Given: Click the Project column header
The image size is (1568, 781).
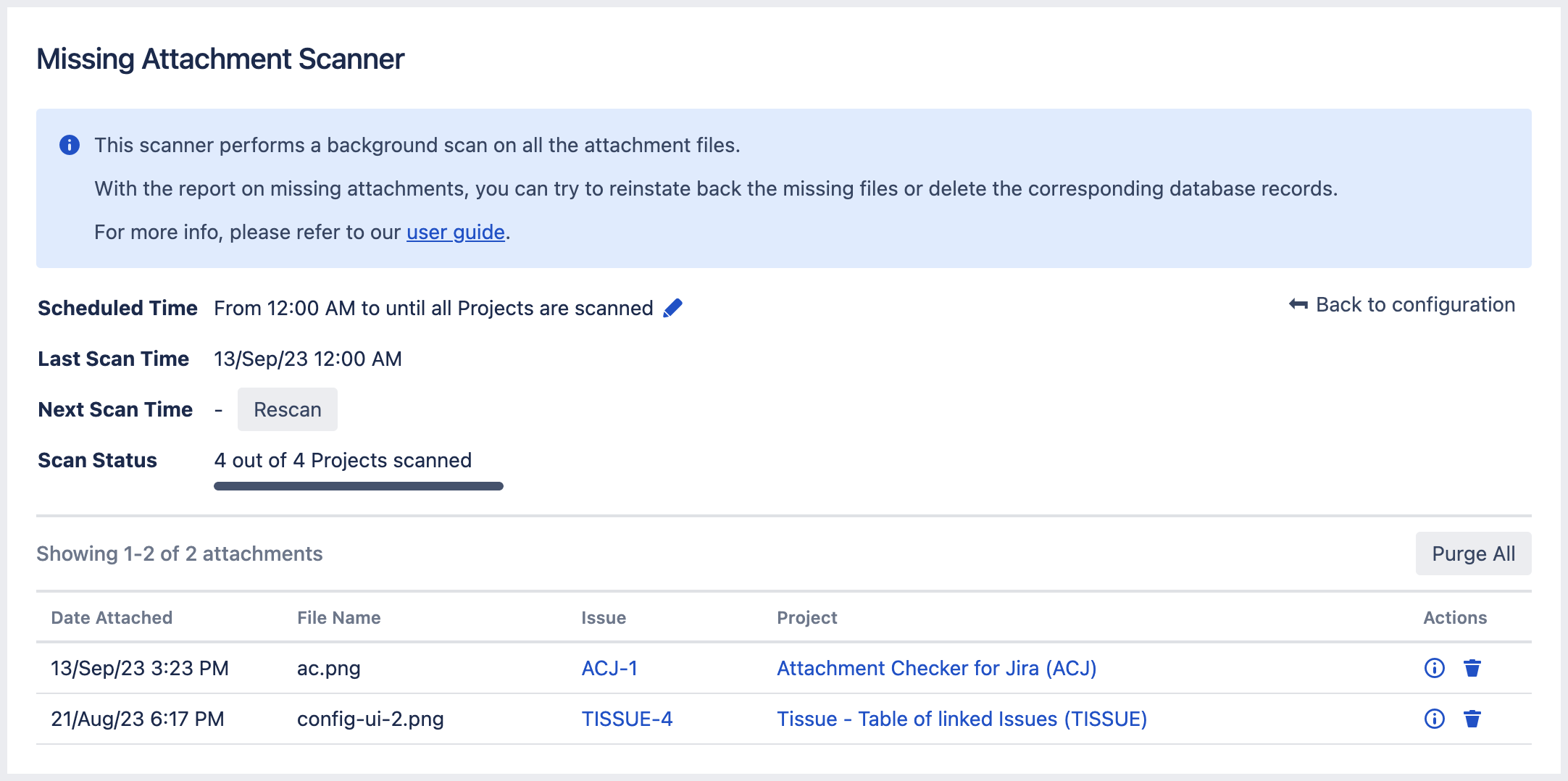Looking at the screenshot, I should (806, 617).
